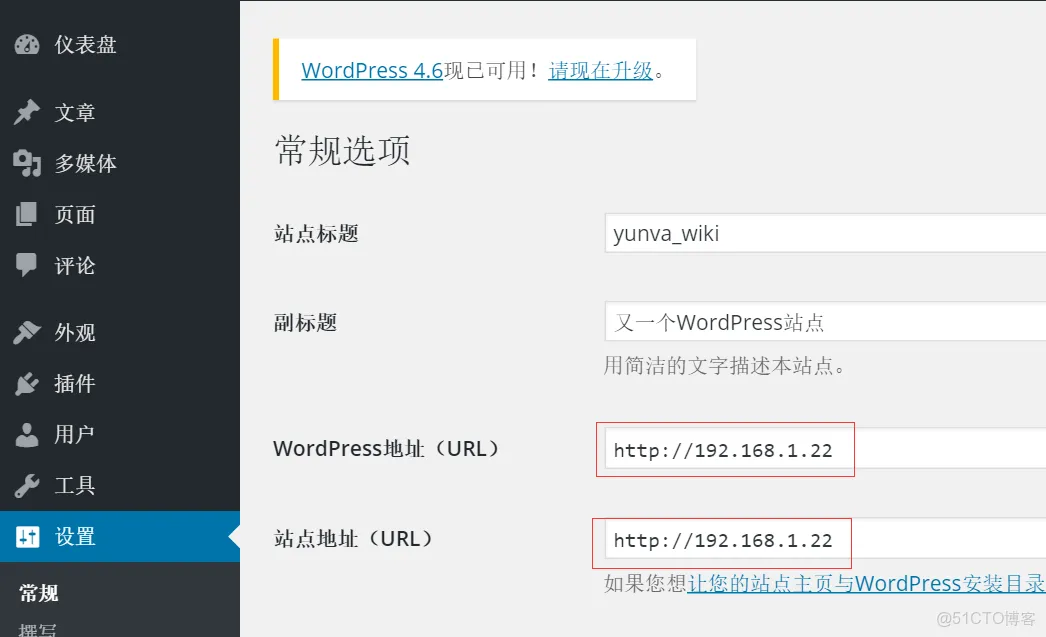Click the 用户 user silhouette icon

point(26,434)
